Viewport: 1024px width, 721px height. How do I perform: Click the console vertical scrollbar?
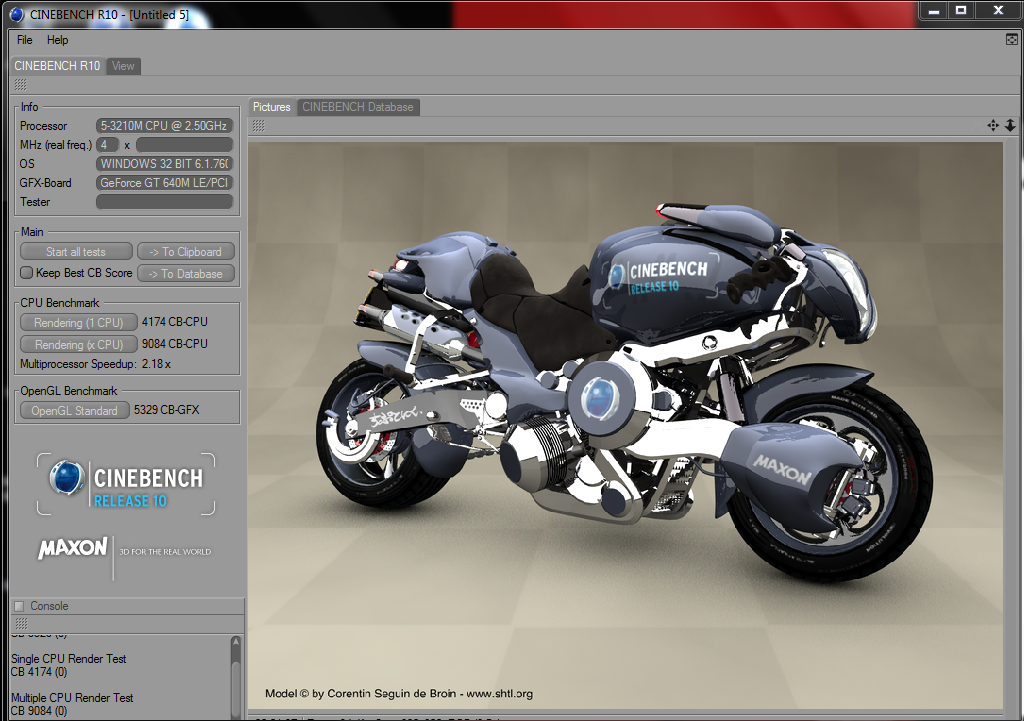click(236, 678)
